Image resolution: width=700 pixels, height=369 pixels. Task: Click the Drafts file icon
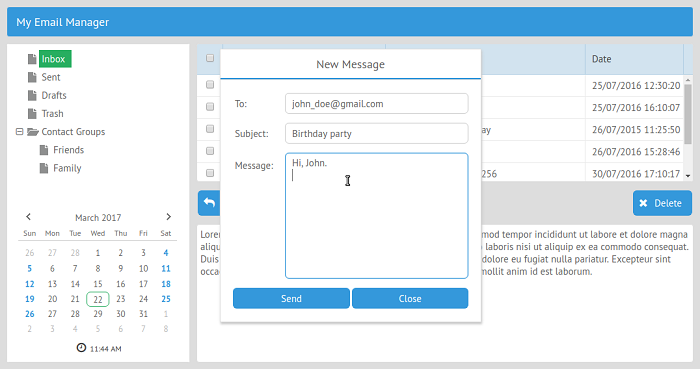[32, 95]
